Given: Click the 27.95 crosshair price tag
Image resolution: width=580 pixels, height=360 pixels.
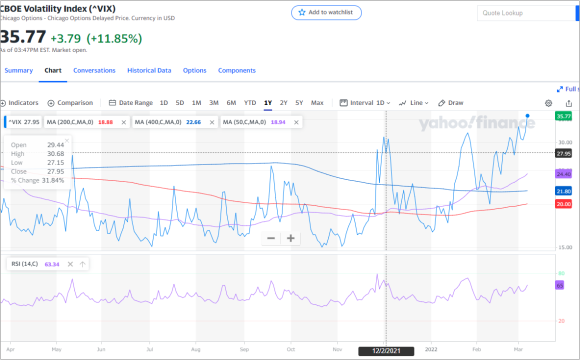Looking at the screenshot, I should [x=563, y=154].
